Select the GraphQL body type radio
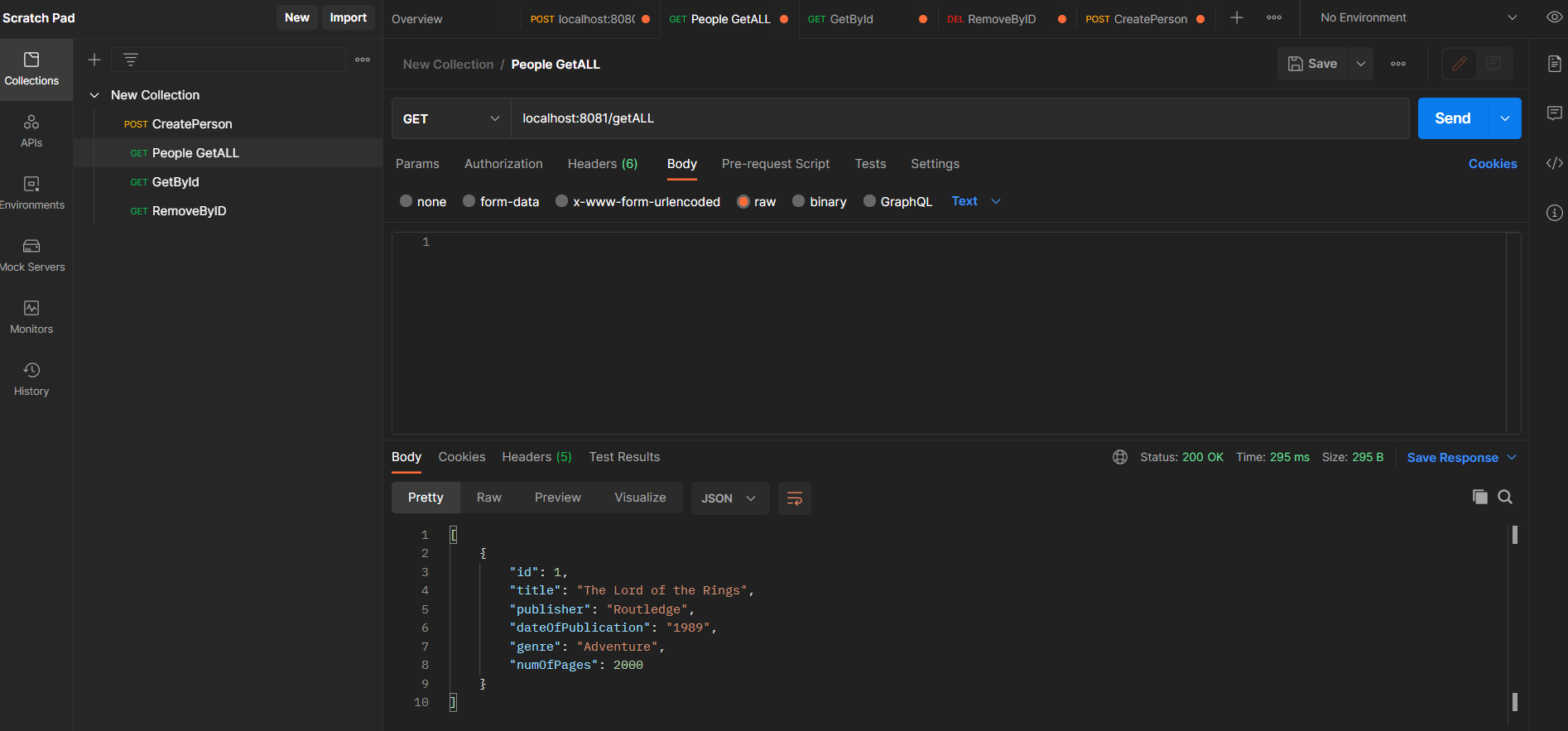The height and width of the screenshot is (731, 1568). tap(869, 201)
